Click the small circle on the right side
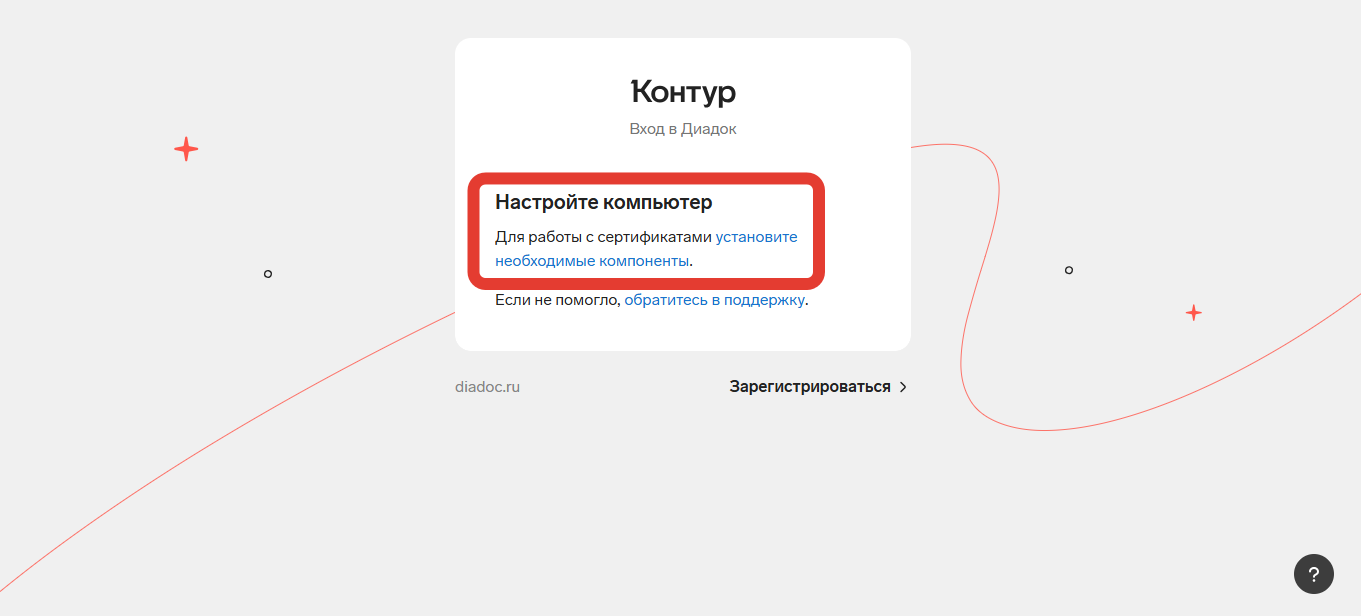The image size is (1361, 616). [x=1069, y=270]
